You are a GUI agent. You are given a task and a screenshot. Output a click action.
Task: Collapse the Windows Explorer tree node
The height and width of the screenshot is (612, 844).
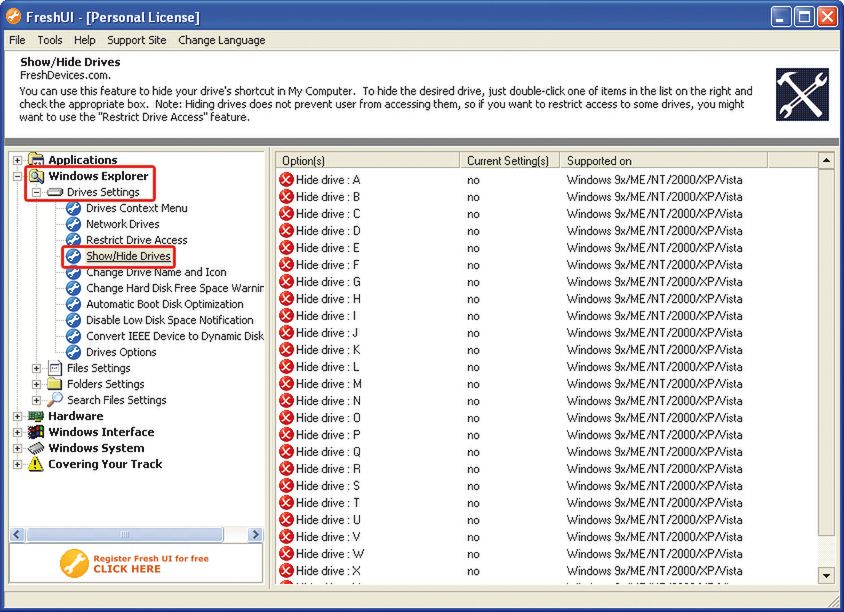point(17,176)
